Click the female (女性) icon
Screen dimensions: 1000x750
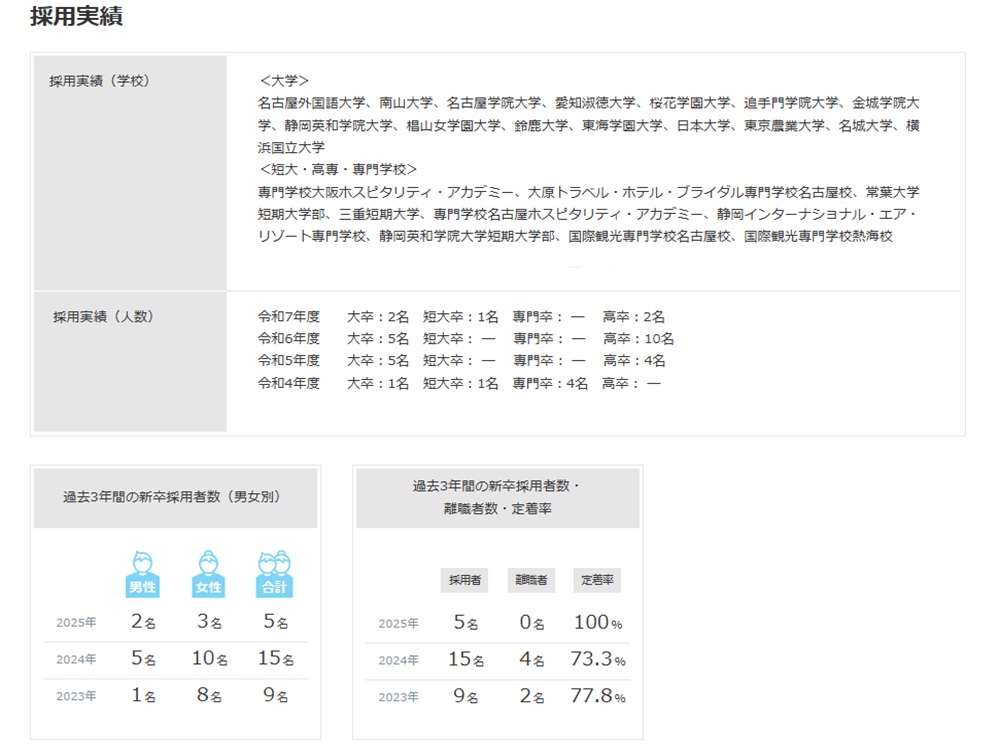pyautogui.click(x=208, y=574)
